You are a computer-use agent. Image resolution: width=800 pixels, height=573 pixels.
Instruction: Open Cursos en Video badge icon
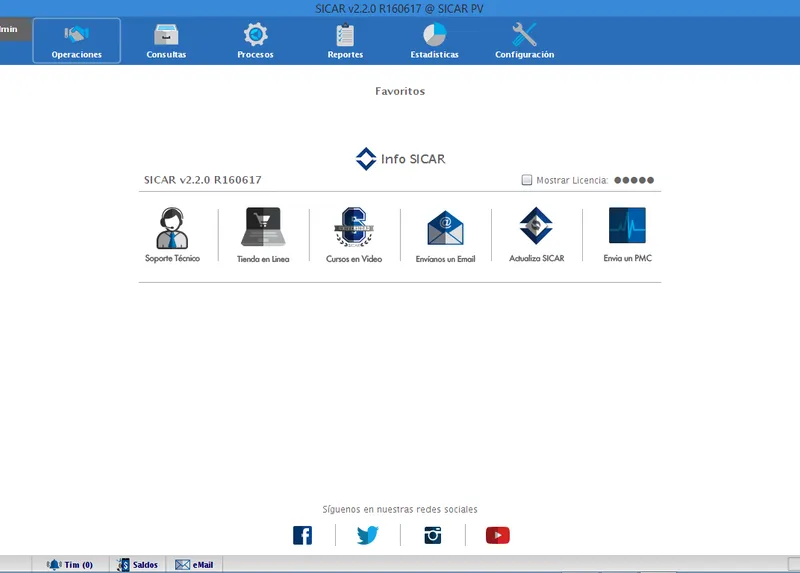click(x=354, y=227)
